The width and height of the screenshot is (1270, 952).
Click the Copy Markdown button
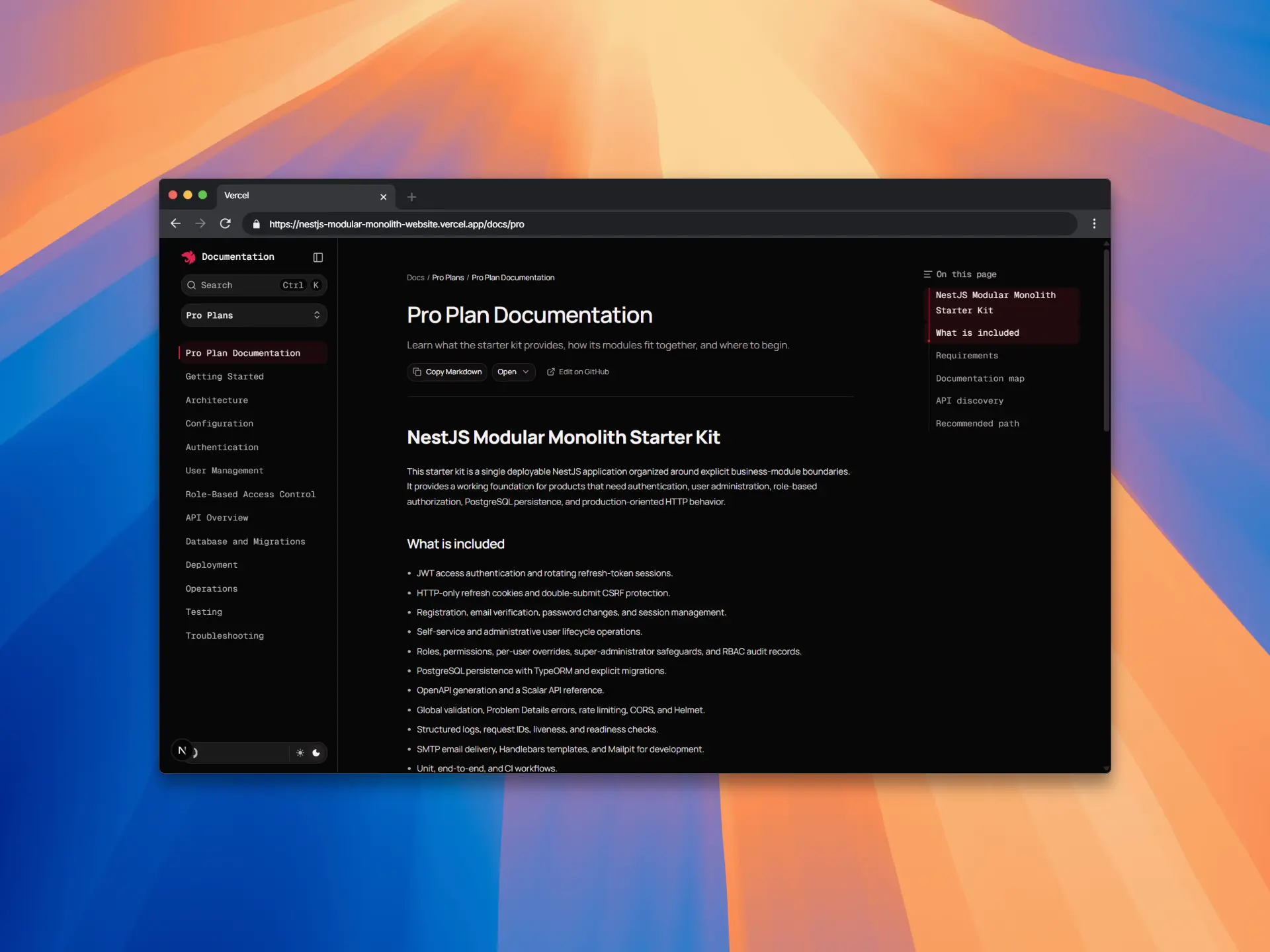tap(447, 372)
